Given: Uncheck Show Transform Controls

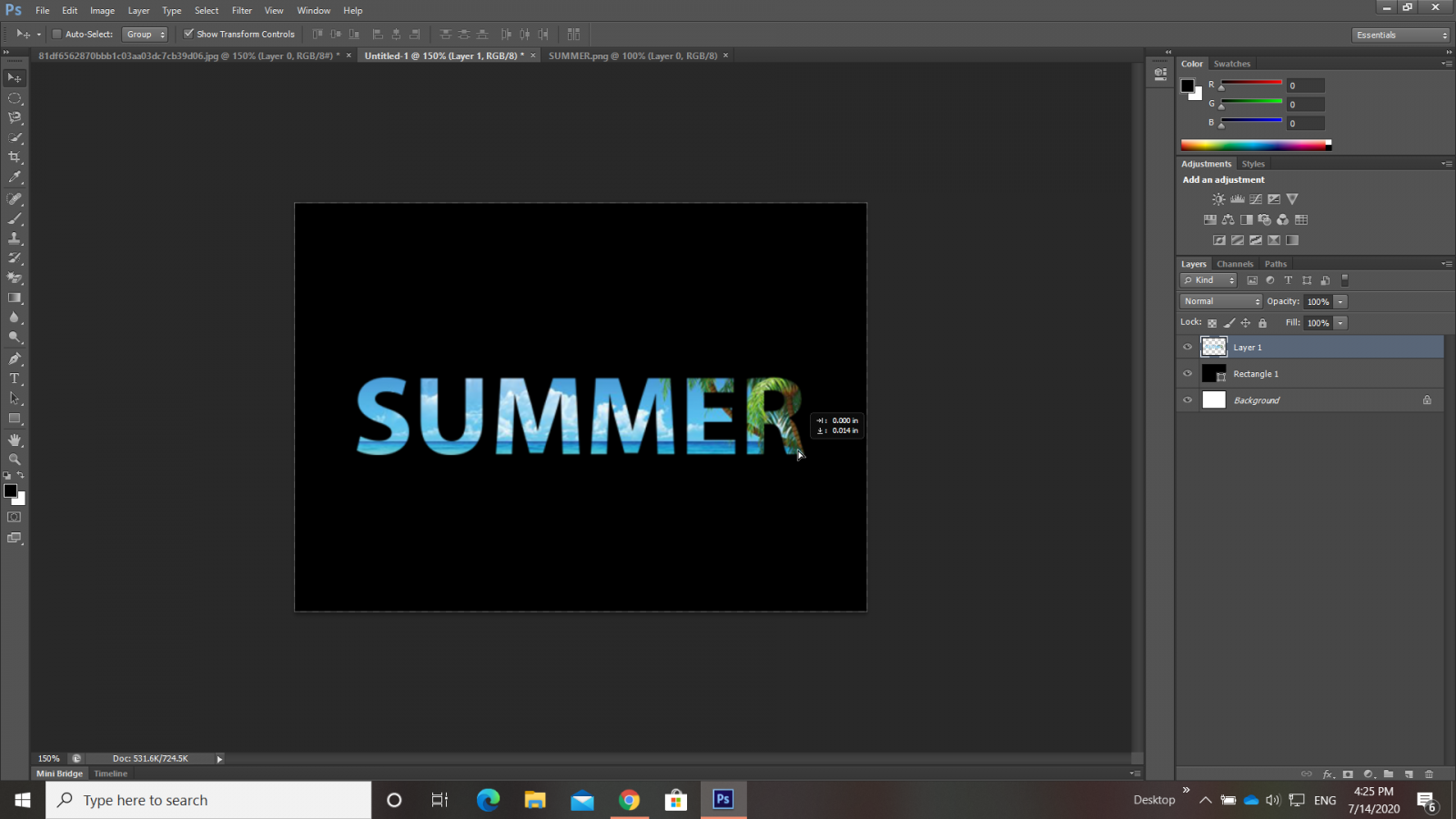Looking at the screenshot, I should pos(188,35).
